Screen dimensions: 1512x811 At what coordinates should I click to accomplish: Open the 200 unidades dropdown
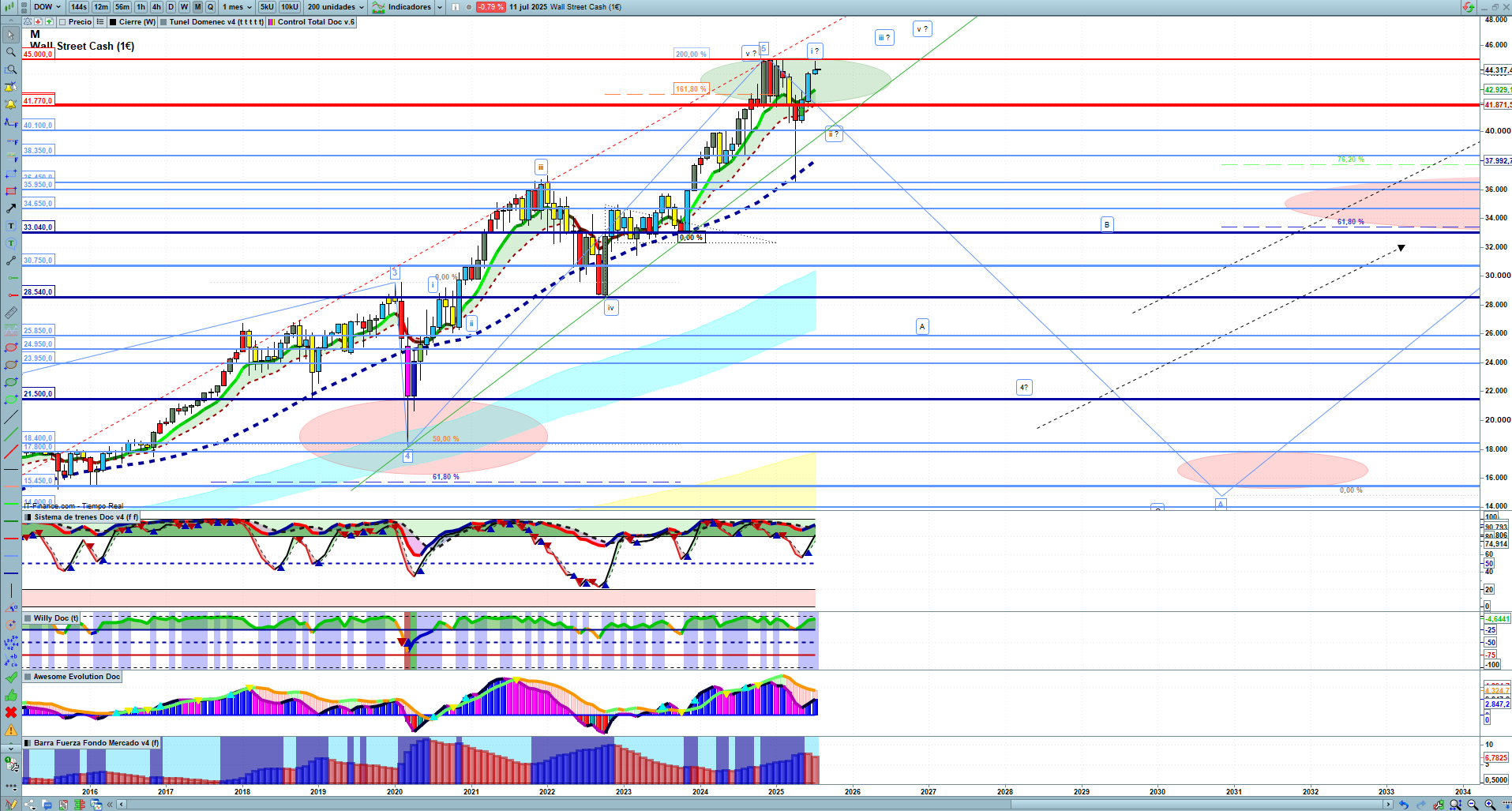(x=336, y=7)
